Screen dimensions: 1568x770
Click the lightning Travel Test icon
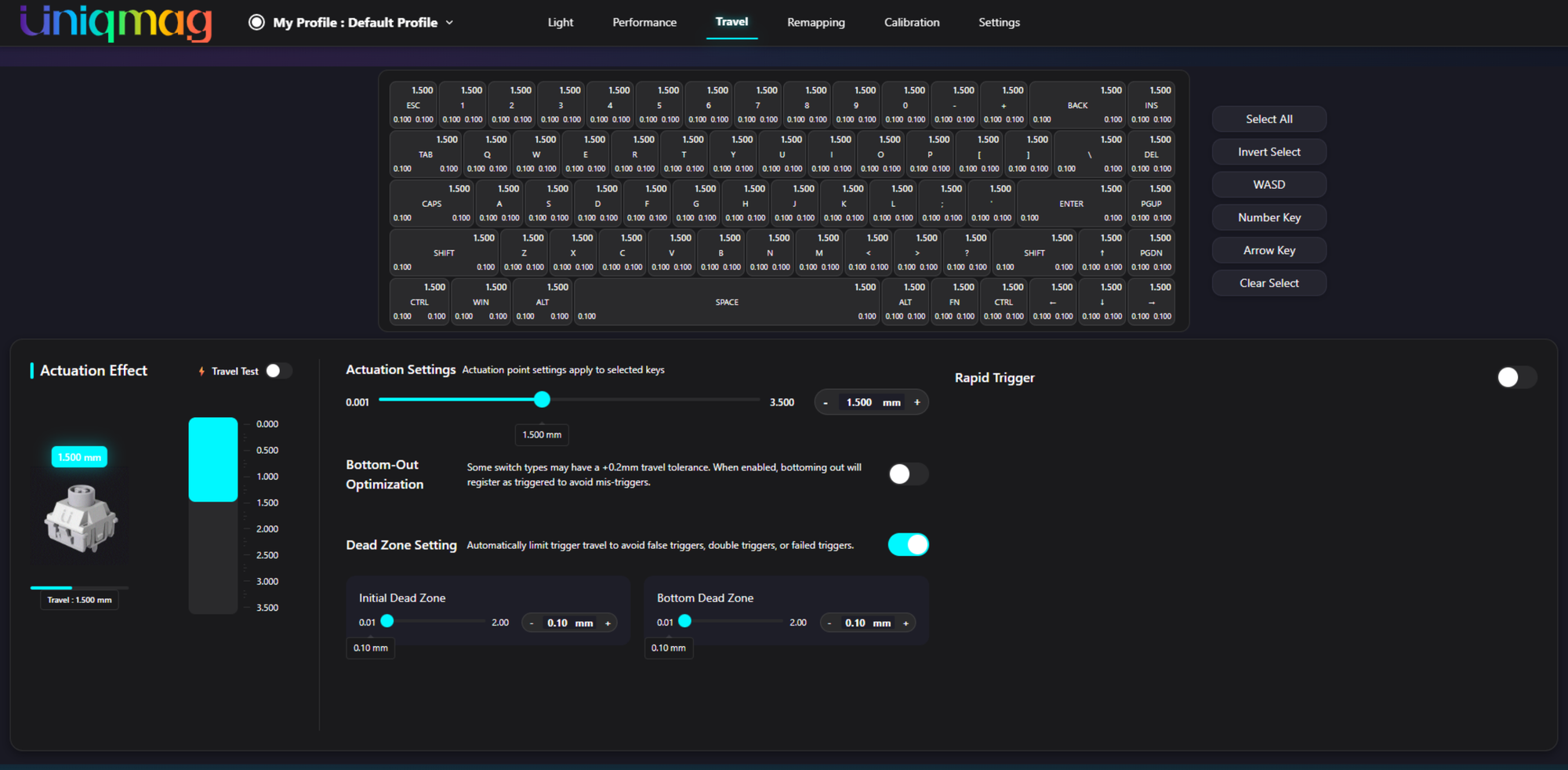click(x=201, y=371)
